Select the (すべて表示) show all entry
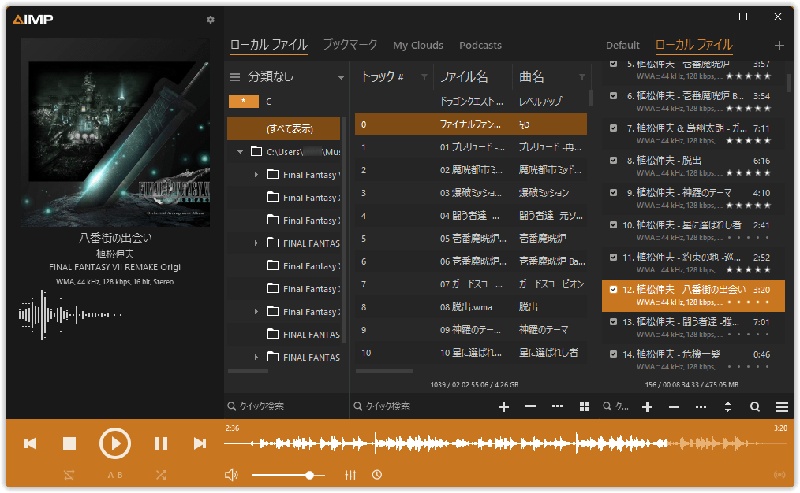Image resolution: width=800 pixels, height=493 pixels. (284, 128)
